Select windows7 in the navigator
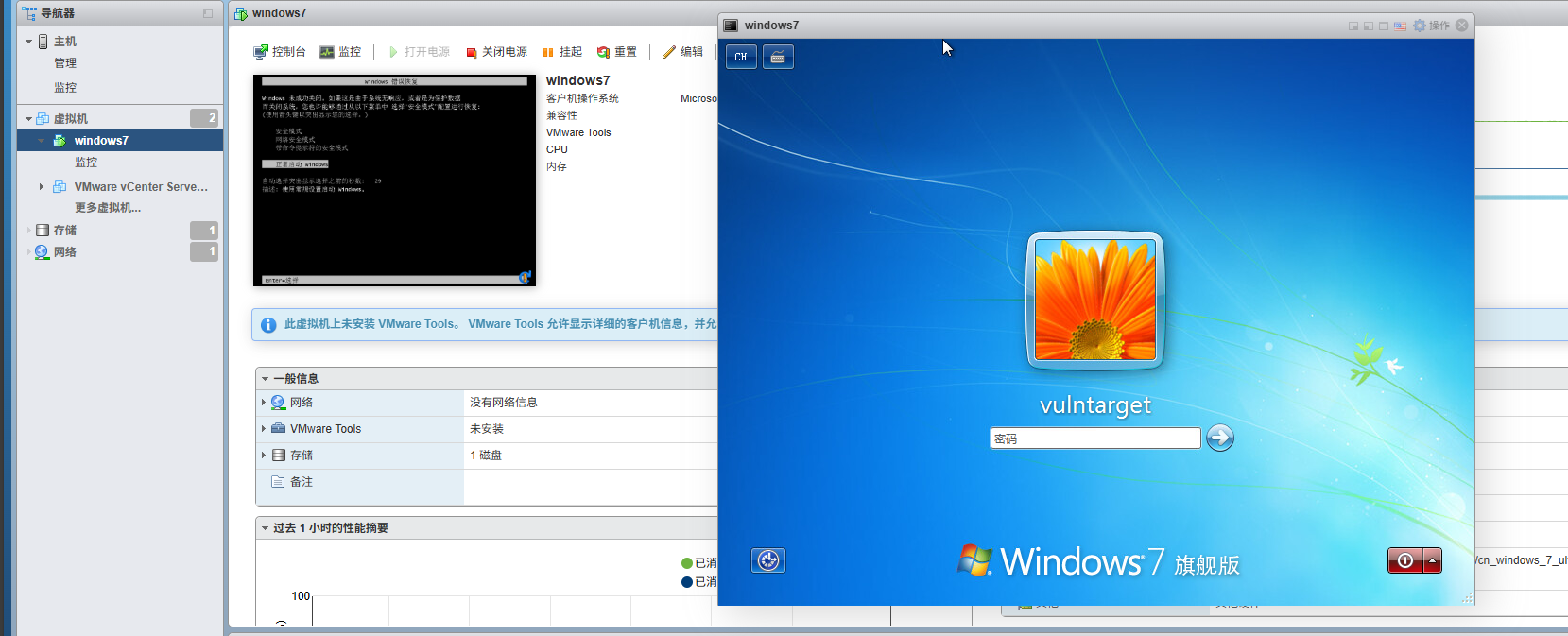The image size is (1568, 636). coord(101,141)
